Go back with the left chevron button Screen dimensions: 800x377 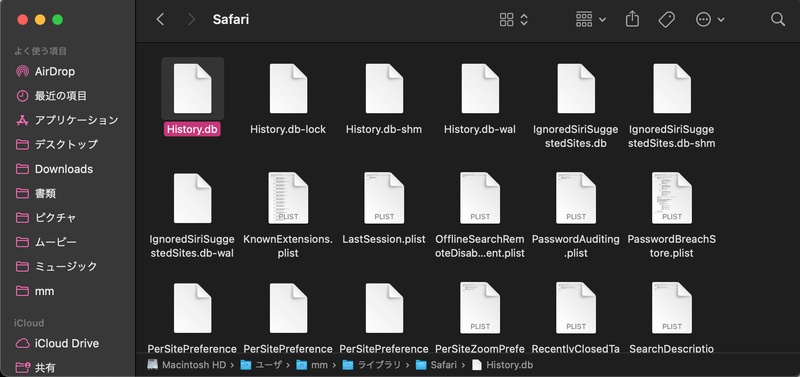pos(160,19)
